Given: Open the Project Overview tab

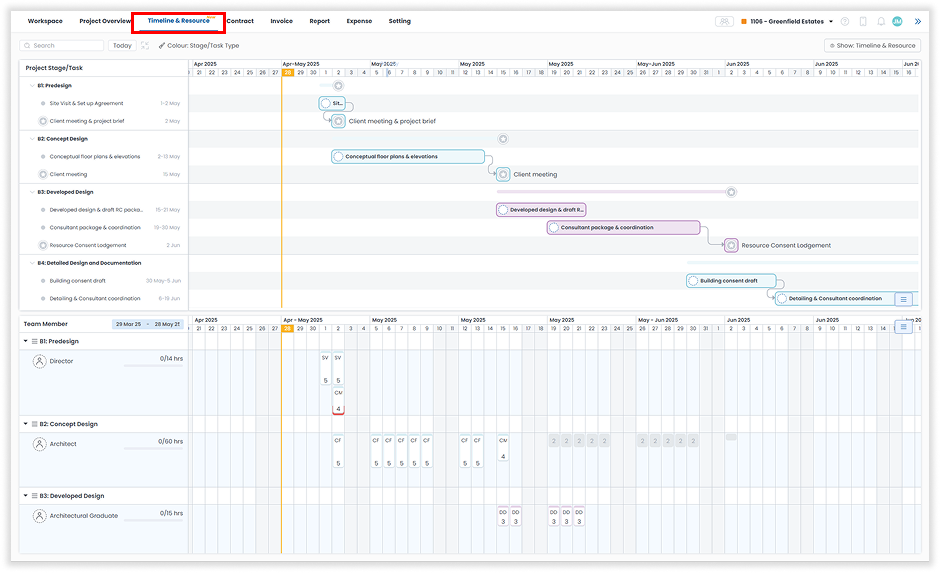Looking at the screenshot, I should pyautogui.click(x=105, y=21).
